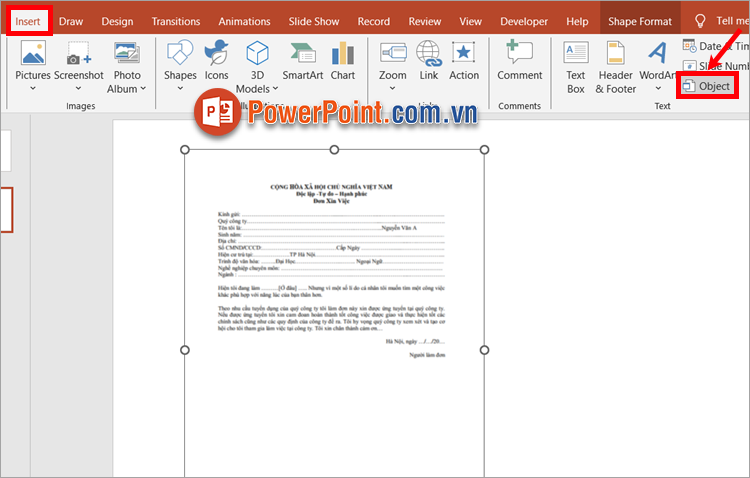
Task: Switch to the Review tab
Action: (425, 22)
